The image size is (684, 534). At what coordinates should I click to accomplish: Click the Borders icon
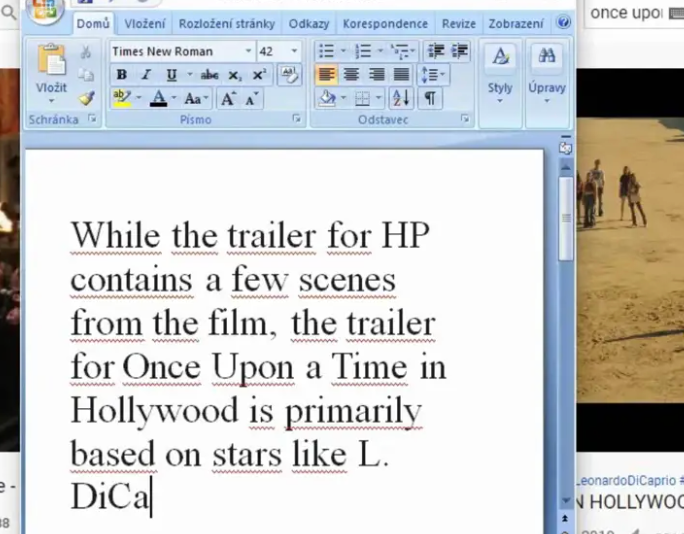tap(363, 99)
